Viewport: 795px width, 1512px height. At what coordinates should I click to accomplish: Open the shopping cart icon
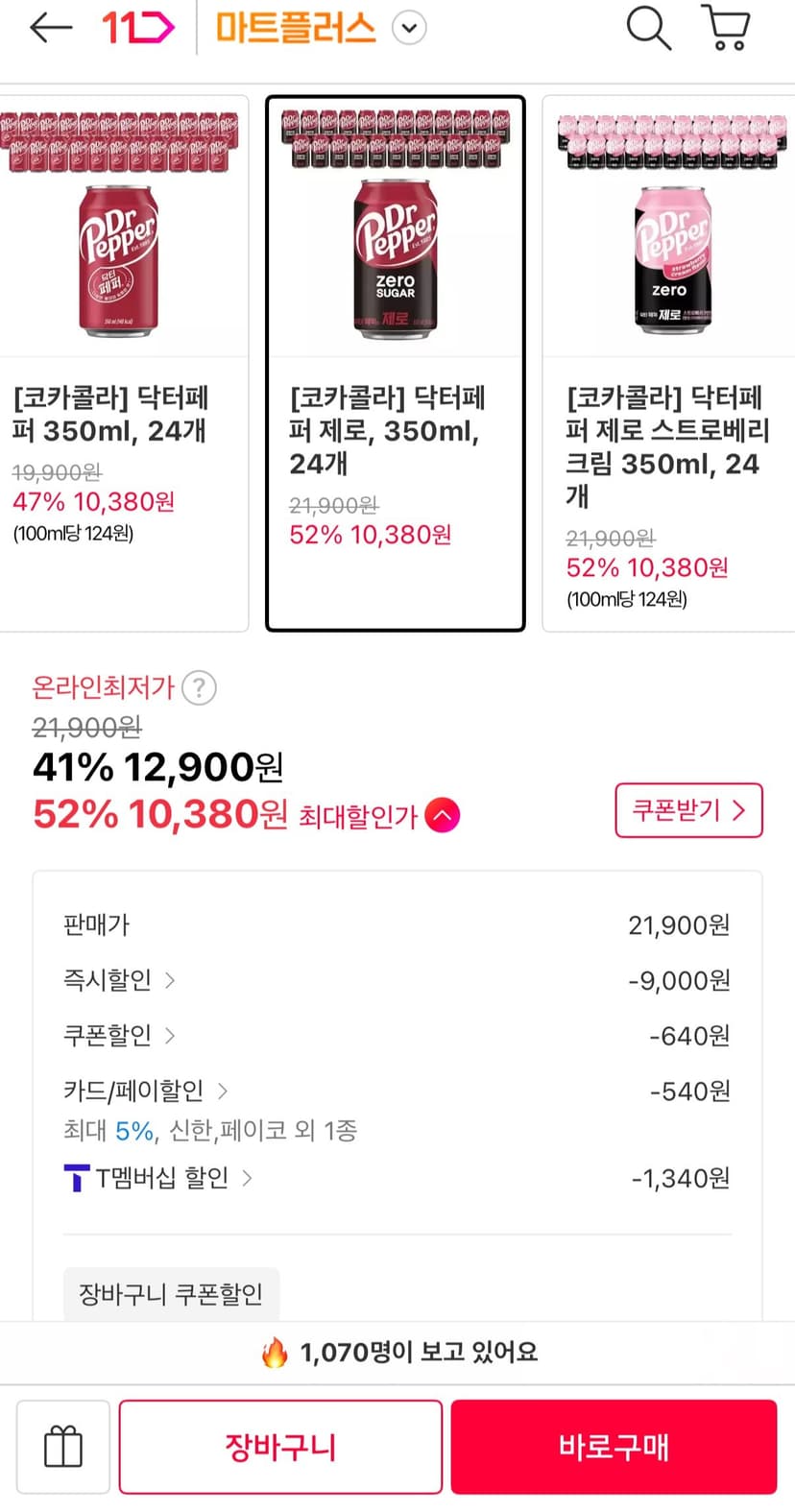click(x=728, y=28)
